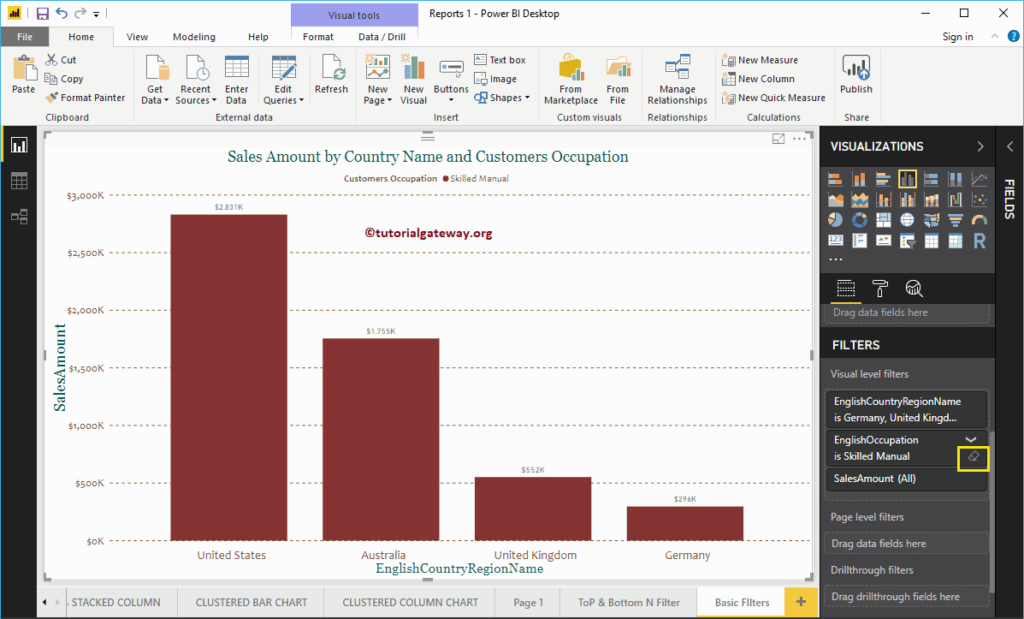Create a New Measure
The image size is (1024, 619).
point(760,60)
